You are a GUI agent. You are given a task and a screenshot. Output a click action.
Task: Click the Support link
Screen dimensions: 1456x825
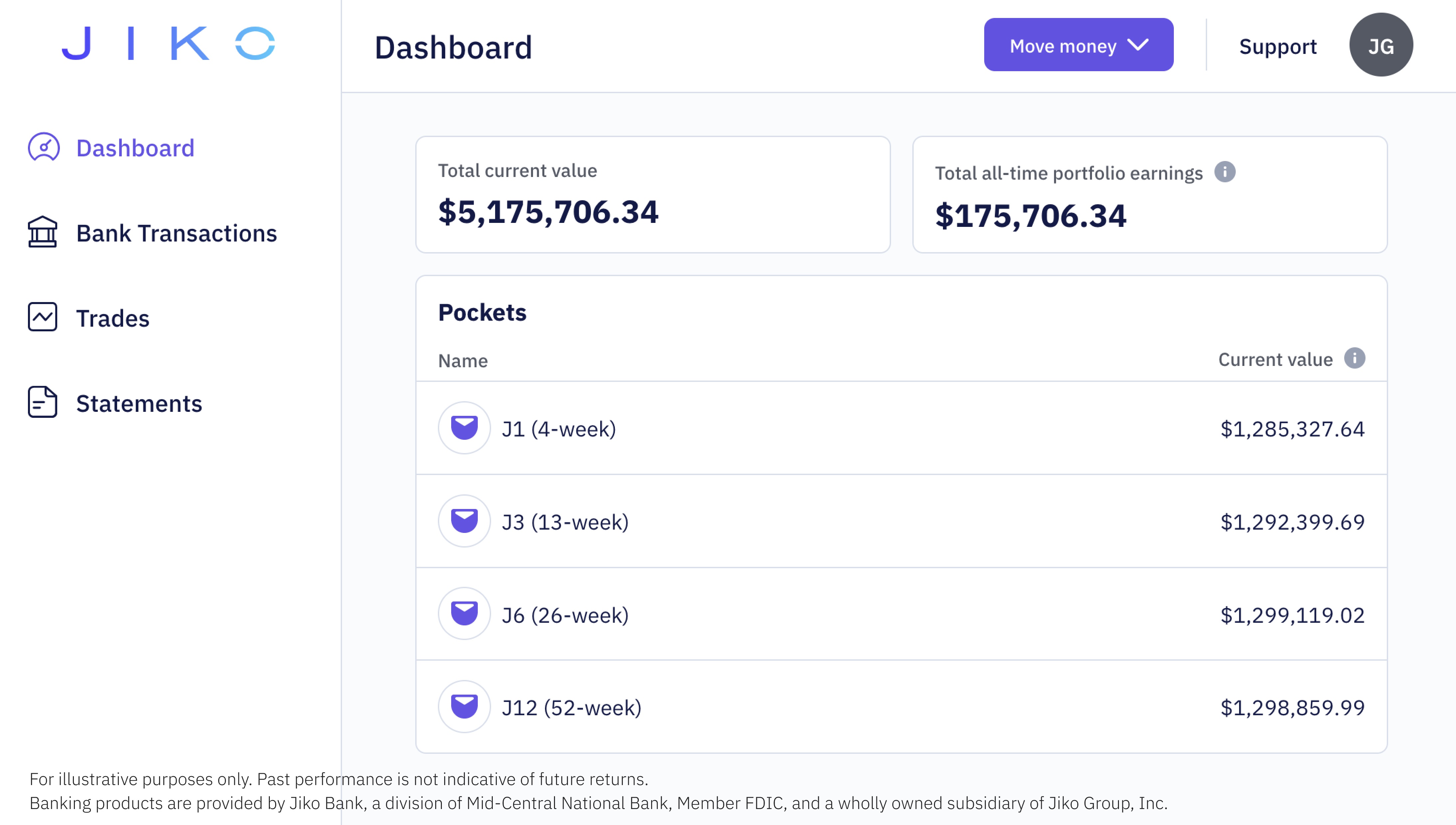[1278, 47]
